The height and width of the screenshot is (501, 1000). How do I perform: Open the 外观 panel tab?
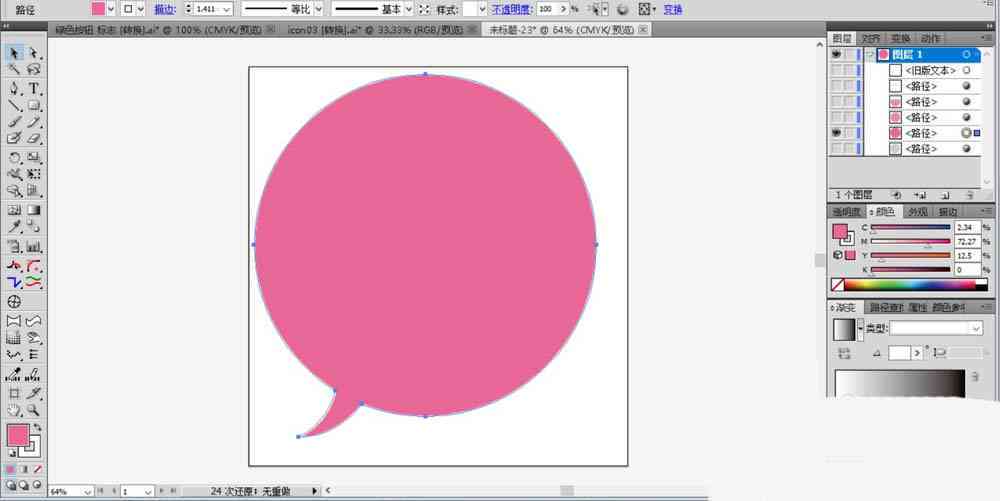point(918,212)
